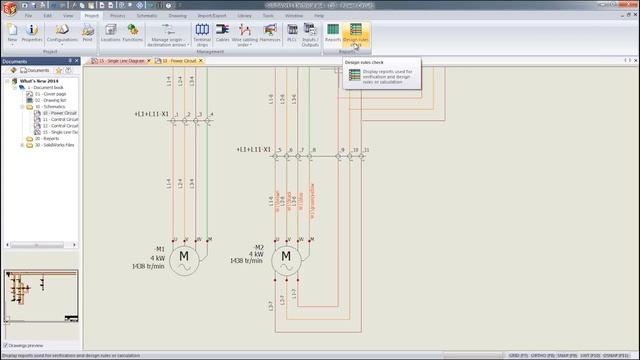The height and width of the screenshot is (360, 640).
Task: Collapse the 1 - Document book node
Action: point(15,88)
